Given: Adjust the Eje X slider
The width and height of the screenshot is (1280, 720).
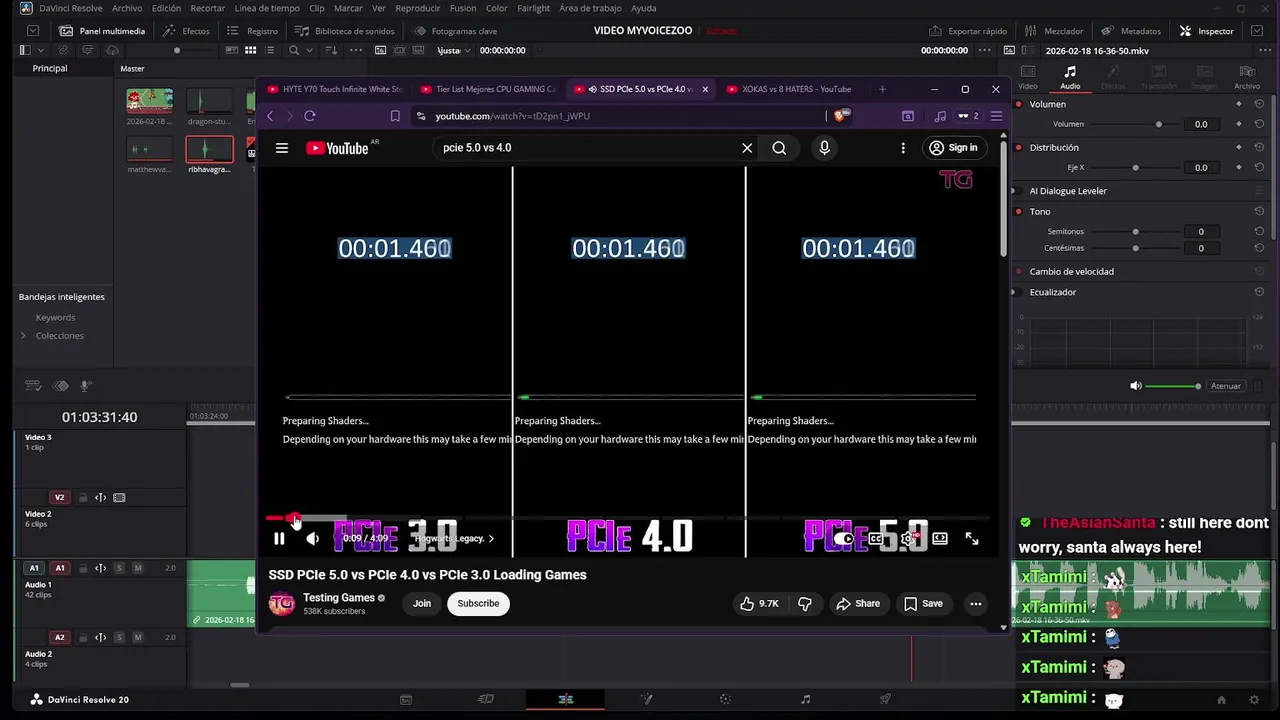Looking at the screenshot, I should tap(1135, 167).
